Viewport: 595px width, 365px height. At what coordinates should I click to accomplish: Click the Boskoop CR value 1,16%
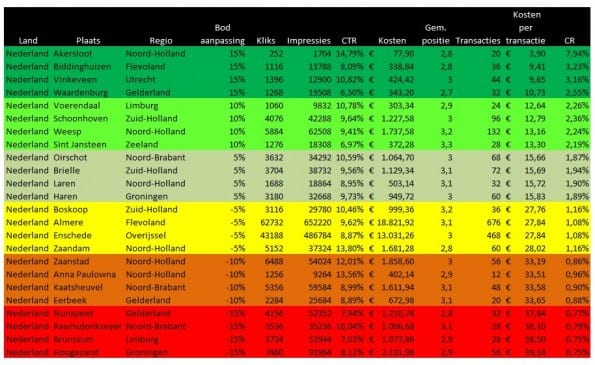click(577, 209)
